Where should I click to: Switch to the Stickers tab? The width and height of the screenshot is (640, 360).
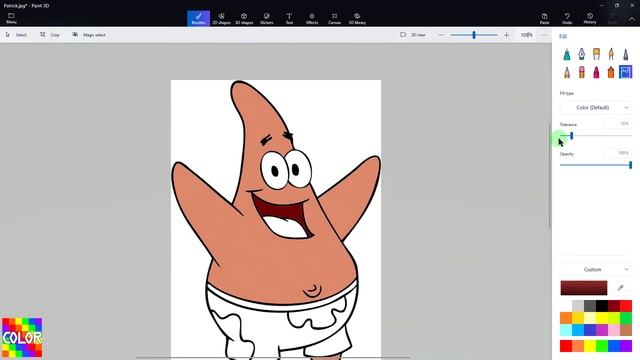click(267, 18)
